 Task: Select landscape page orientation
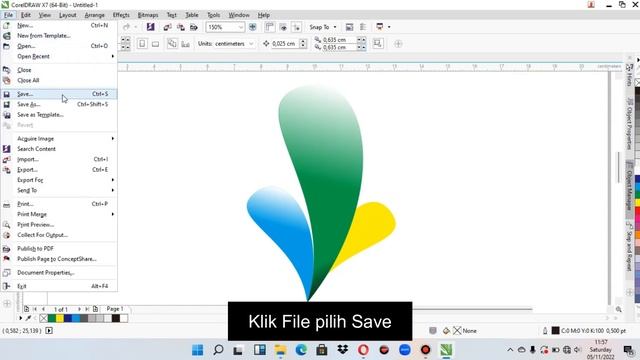coord(156,44)
